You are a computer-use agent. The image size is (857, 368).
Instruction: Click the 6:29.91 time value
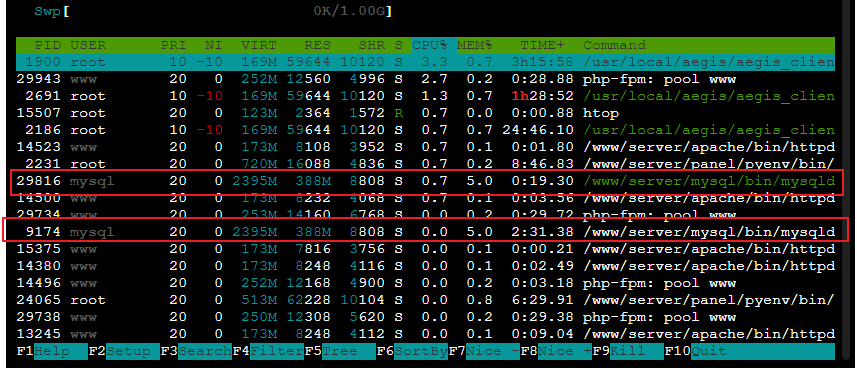tap(543, 300)
